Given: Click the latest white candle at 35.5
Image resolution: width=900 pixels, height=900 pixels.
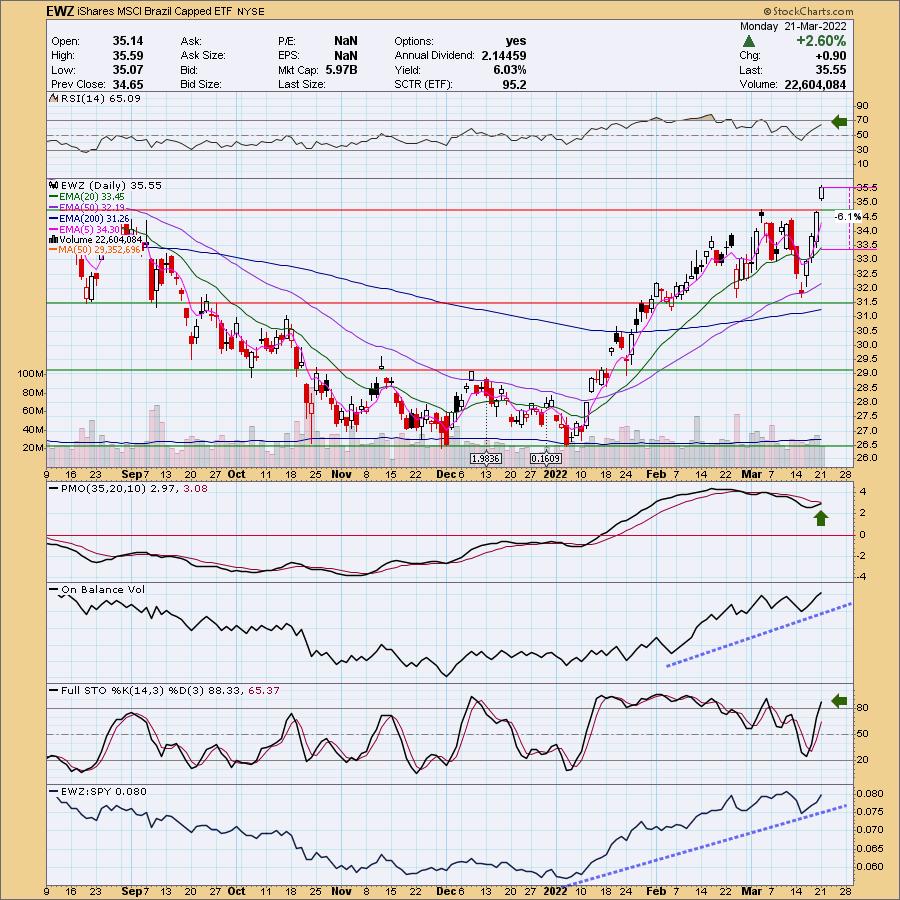Looking at the screenshot, I should [x=821, y=193].
